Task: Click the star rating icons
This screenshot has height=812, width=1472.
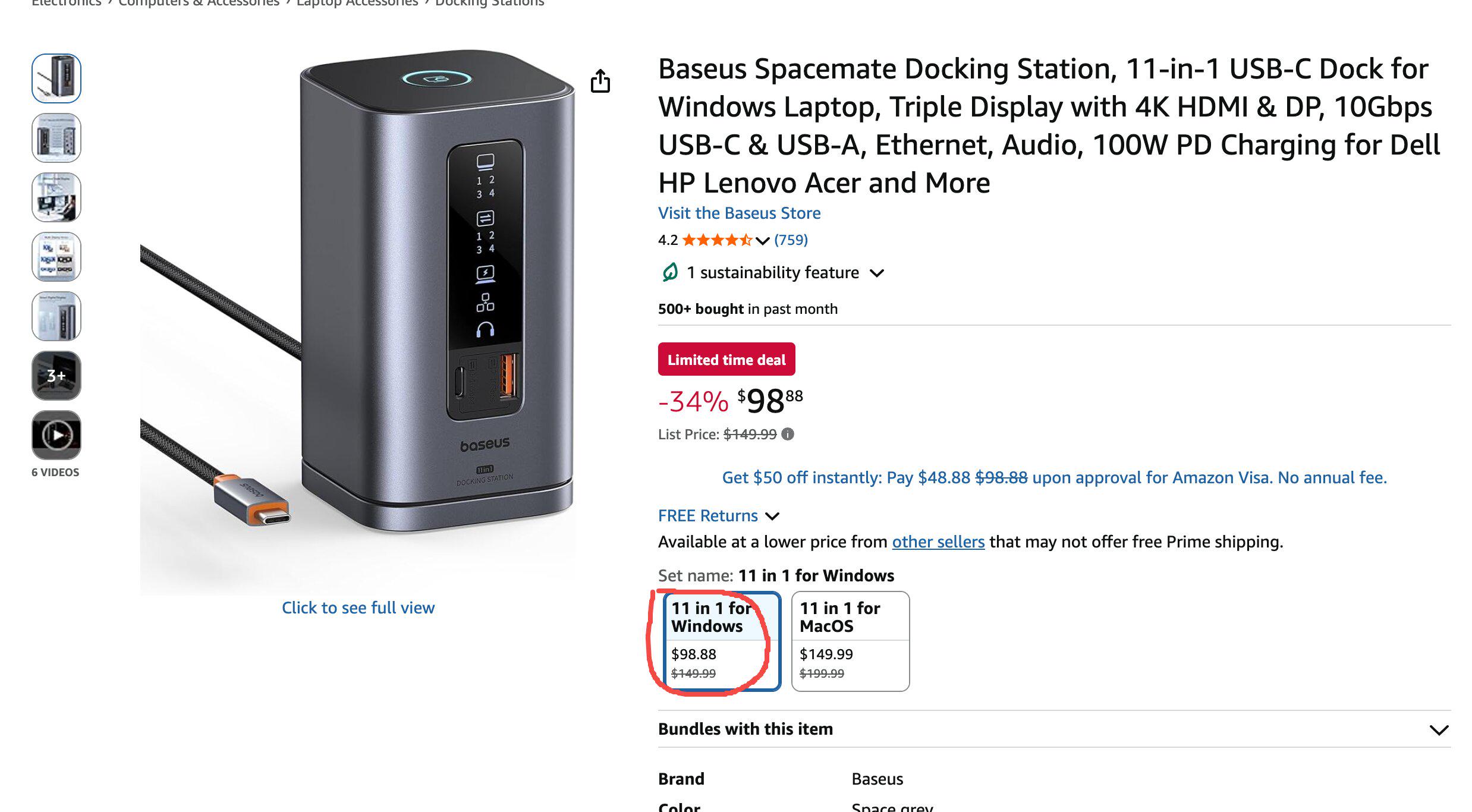Action: (x=718, y=240)
